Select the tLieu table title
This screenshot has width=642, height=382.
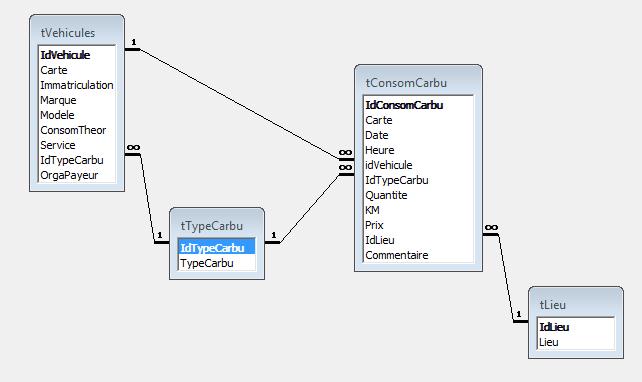tap(553, 305)
